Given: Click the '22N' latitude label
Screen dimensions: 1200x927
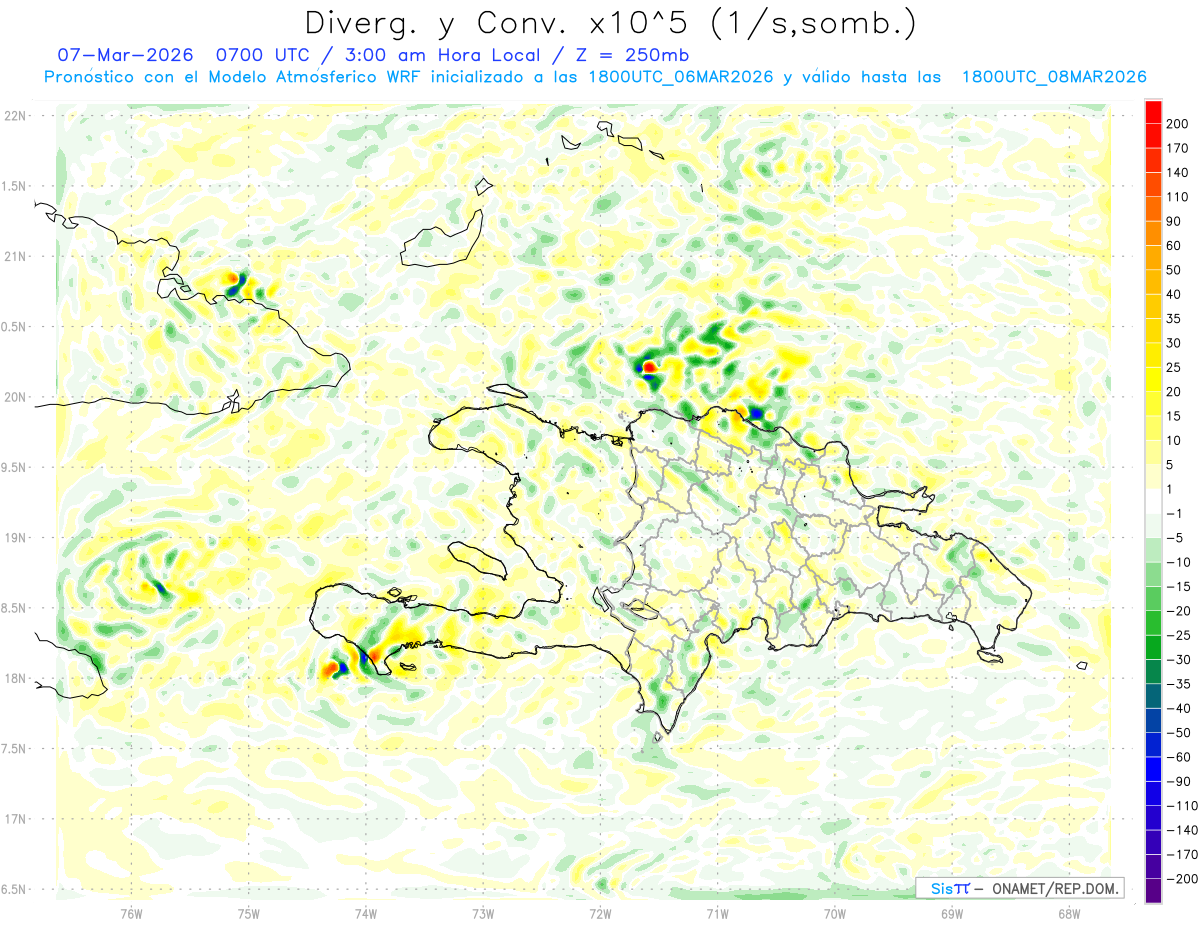Looking at the screenshot, I should (14, 115).
